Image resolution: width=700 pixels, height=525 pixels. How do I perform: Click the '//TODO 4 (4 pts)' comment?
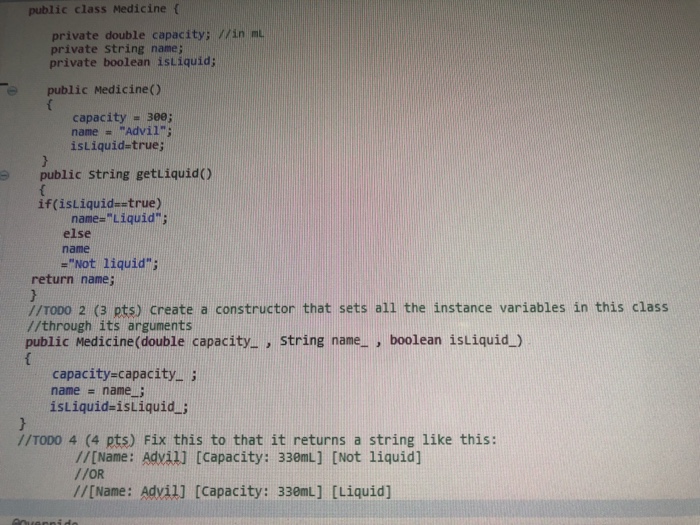tap(257, 440)
